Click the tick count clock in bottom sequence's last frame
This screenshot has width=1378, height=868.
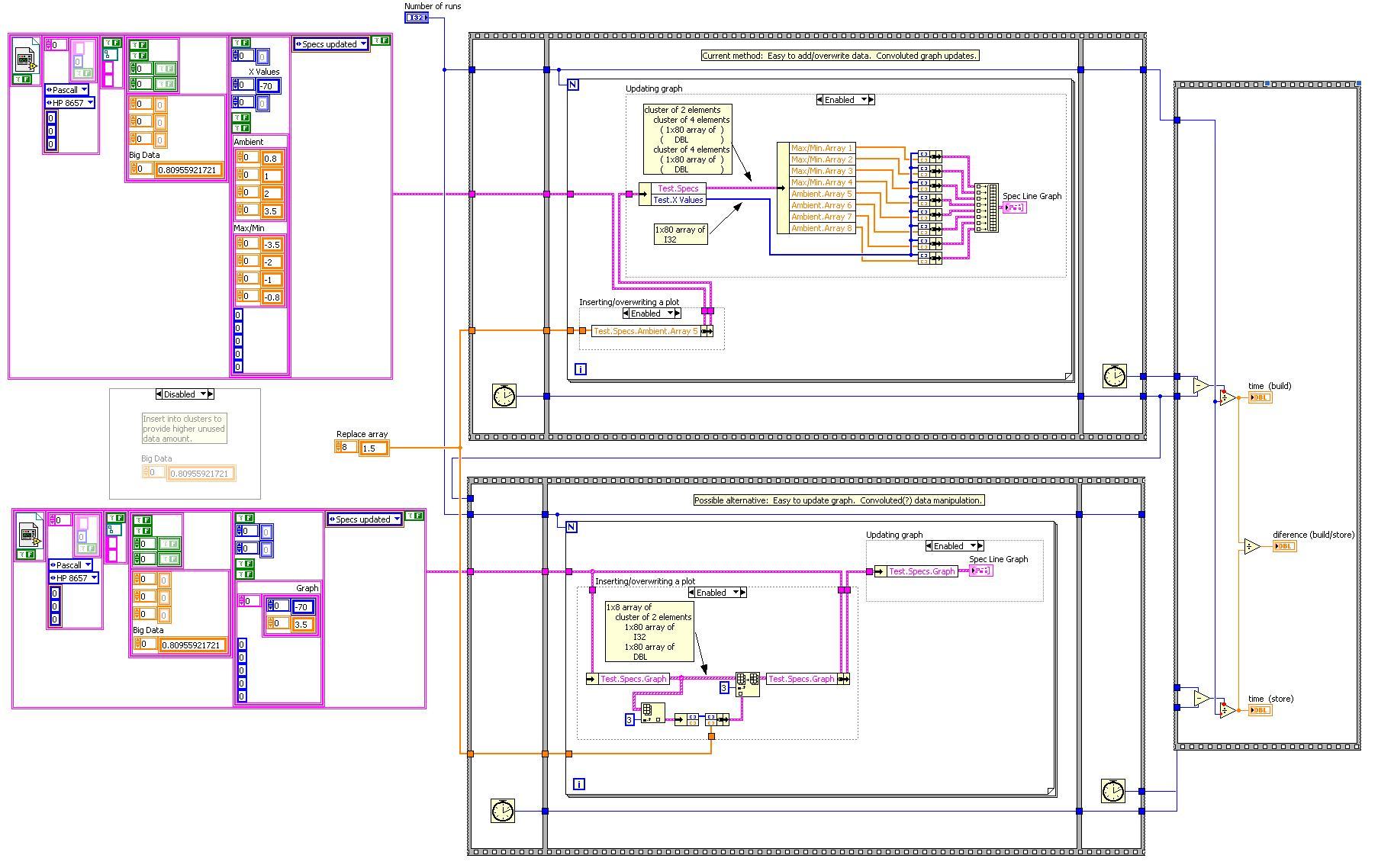[1113, 791]
